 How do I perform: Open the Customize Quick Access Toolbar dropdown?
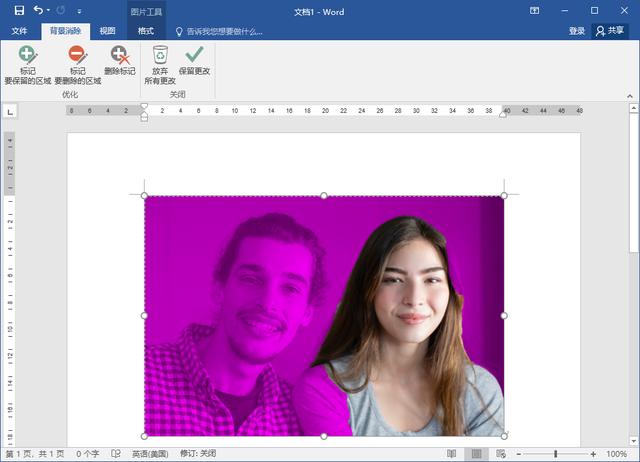click(80, 10)
